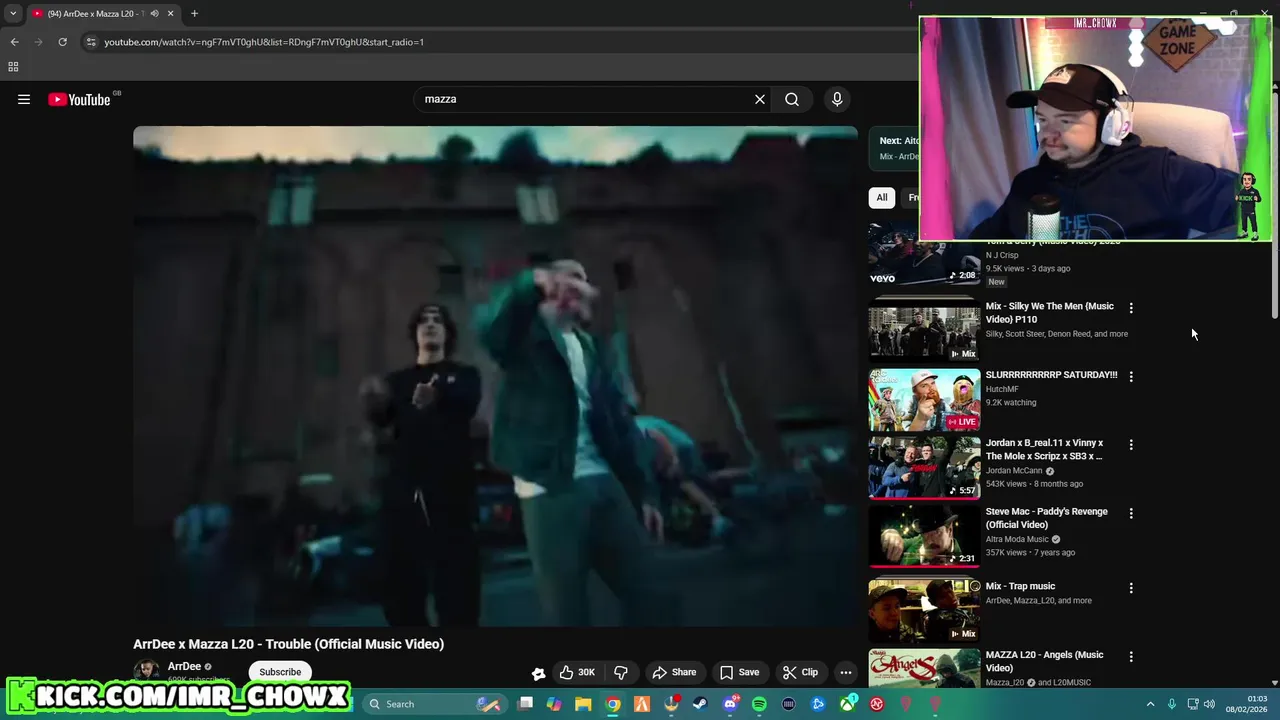Open Steve Mac - Paddy's Revenge title
The width and height of the screenshot is (1280, 720).
(1046, 518)
